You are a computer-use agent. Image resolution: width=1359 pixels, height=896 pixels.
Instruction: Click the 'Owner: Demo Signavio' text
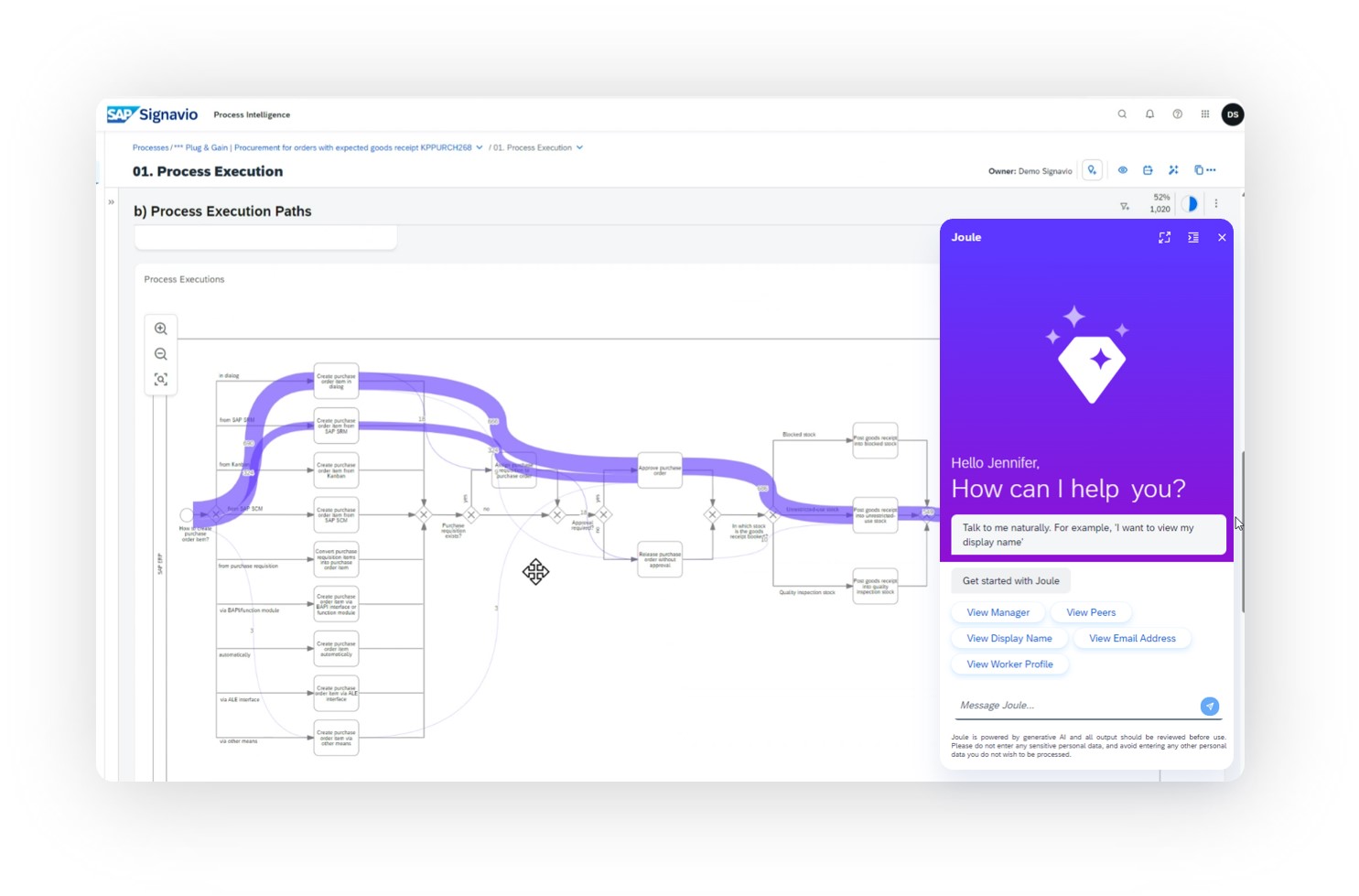pos(1030,171)
